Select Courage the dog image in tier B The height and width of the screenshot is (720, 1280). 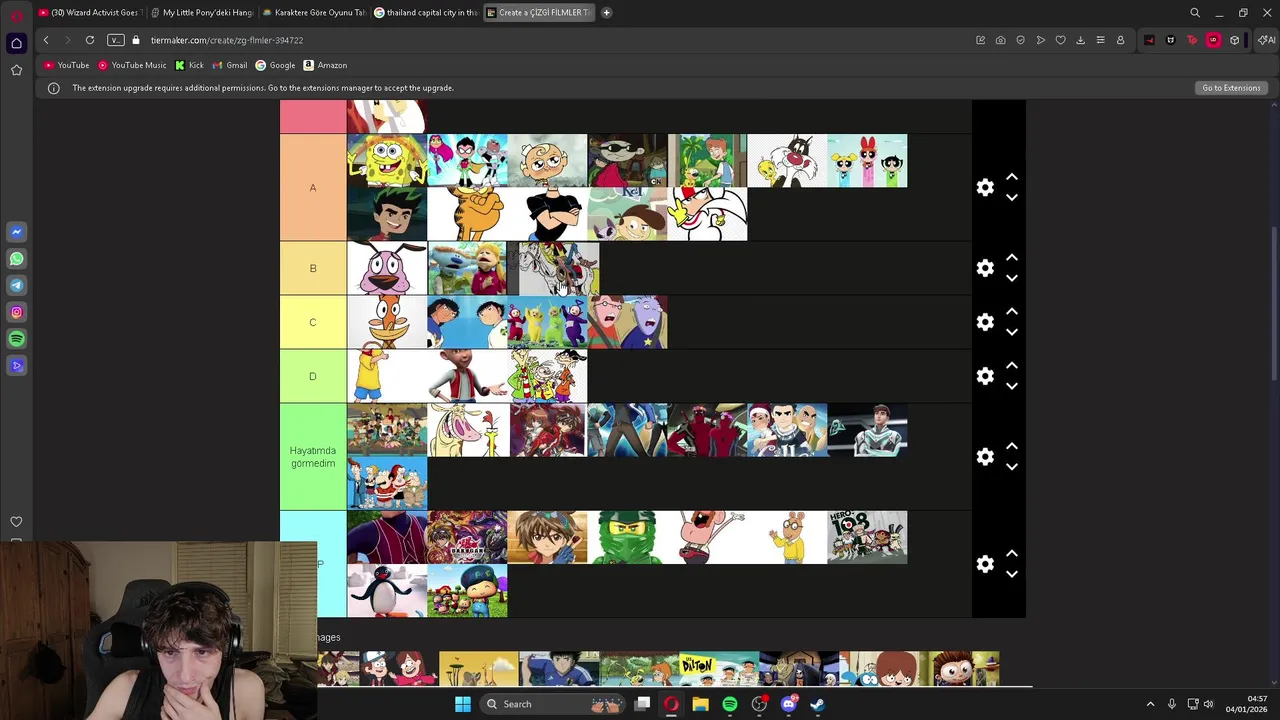pos(387,268)
